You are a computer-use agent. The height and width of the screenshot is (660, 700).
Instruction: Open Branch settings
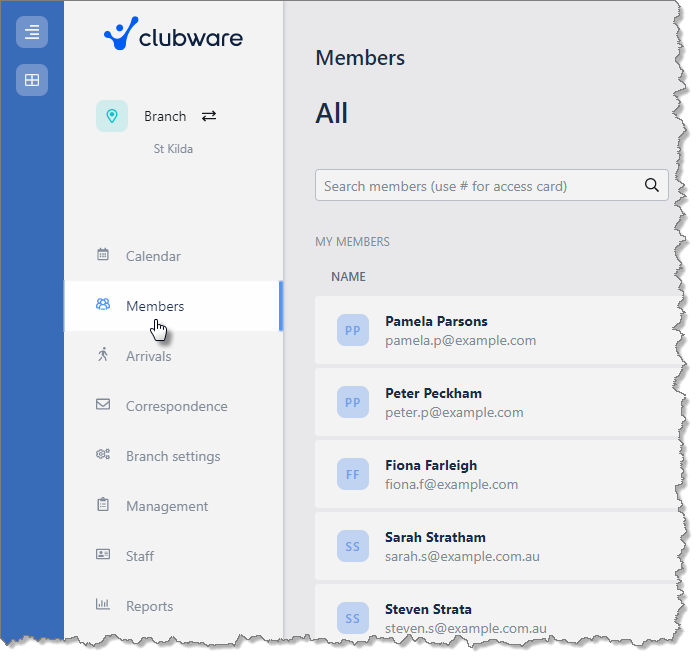coord(173,456)
